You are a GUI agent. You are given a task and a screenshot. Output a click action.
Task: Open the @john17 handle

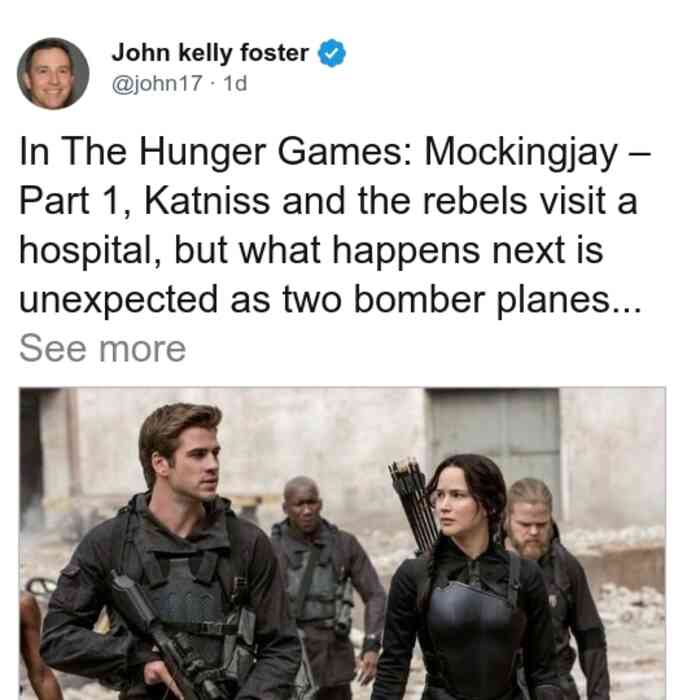(x=157, y=83)
